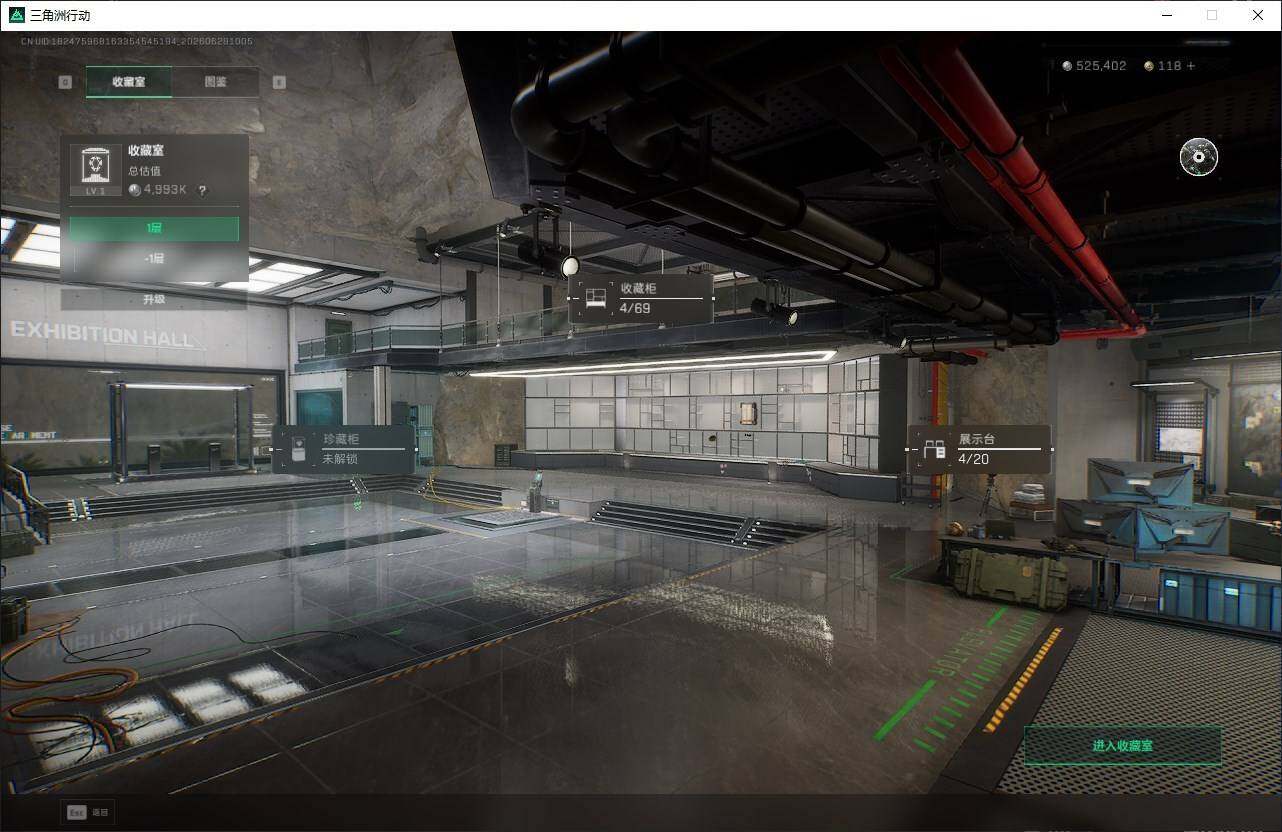Click the Esc 返回 back button
The image size is (1282, 832).
tap(88, 813)
